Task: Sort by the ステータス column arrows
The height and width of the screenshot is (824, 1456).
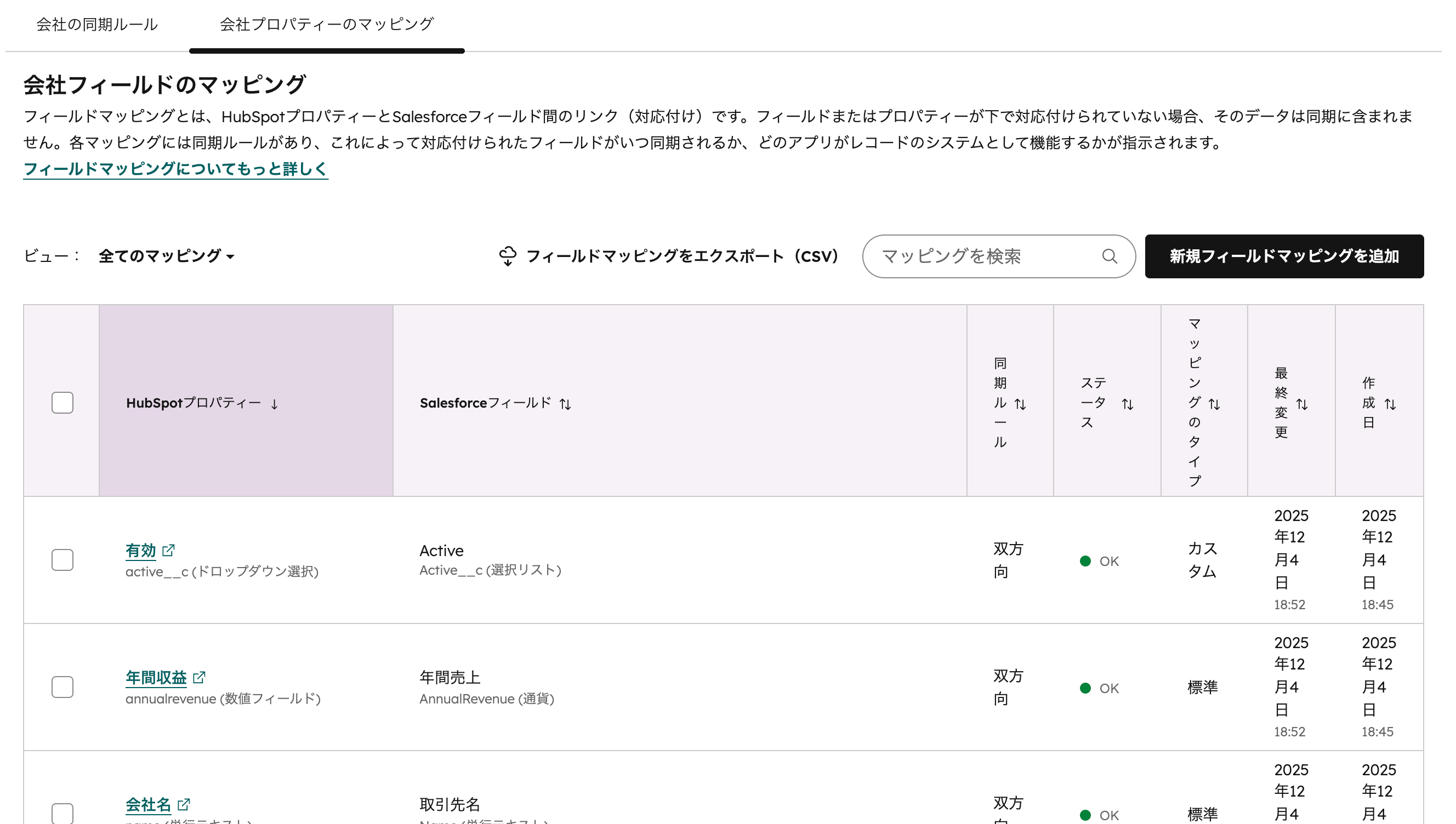Action: (1127, 404)
